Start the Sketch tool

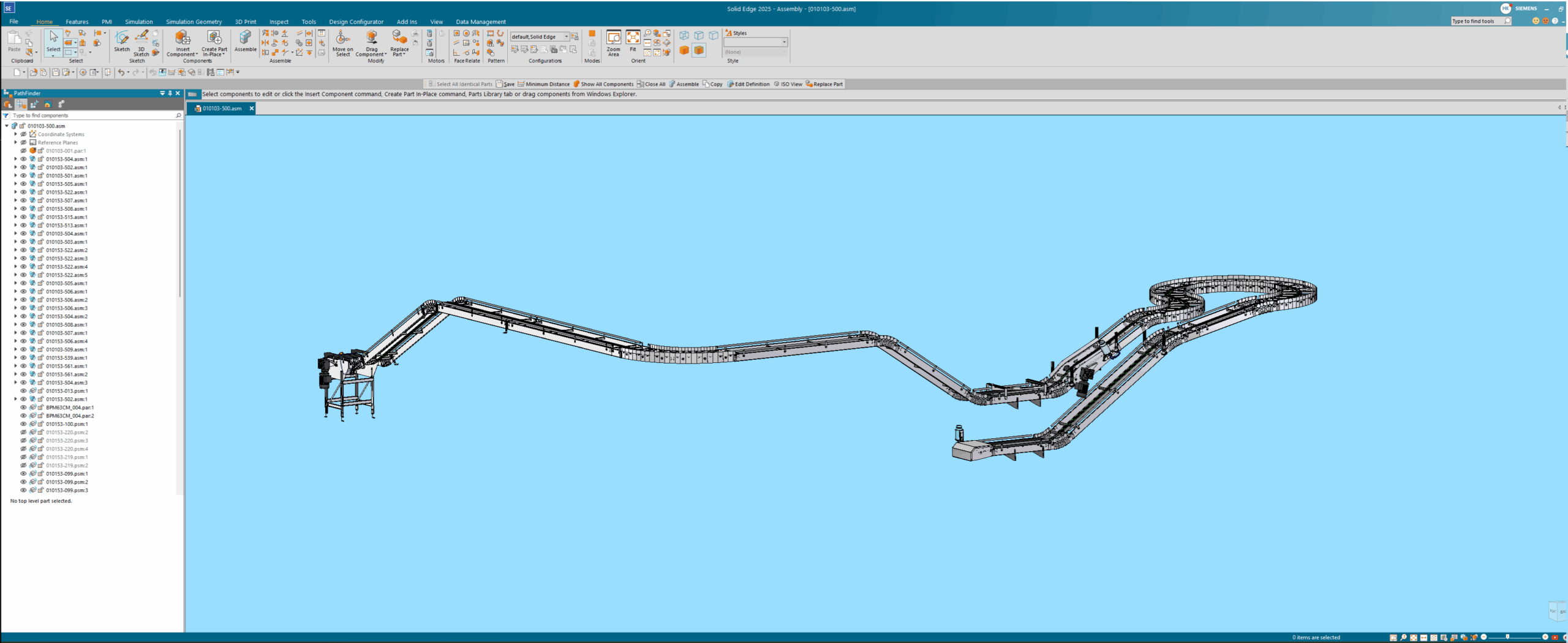point(122,39)
